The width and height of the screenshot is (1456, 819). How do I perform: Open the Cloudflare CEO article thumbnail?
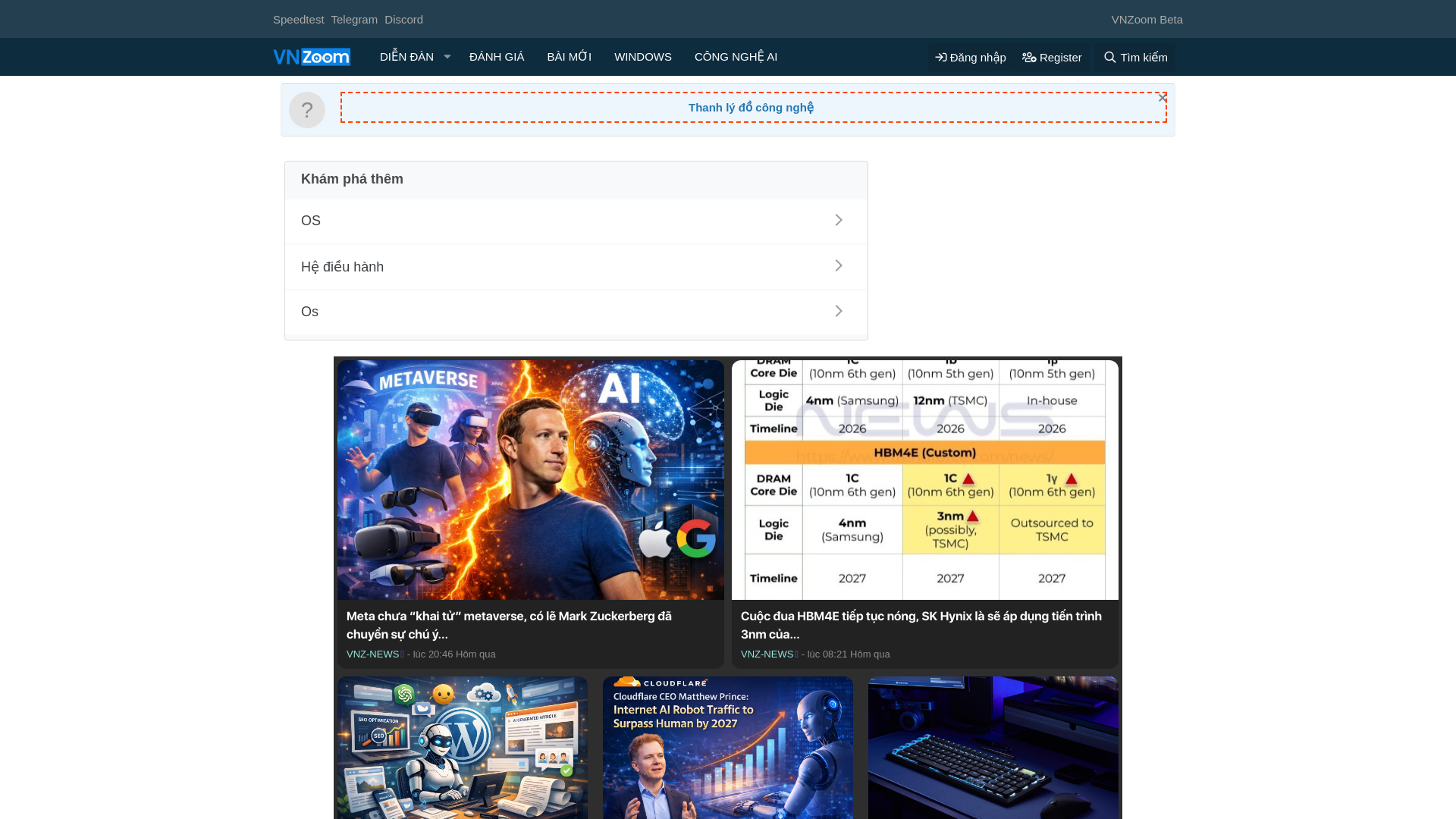(x=728, y=748)
